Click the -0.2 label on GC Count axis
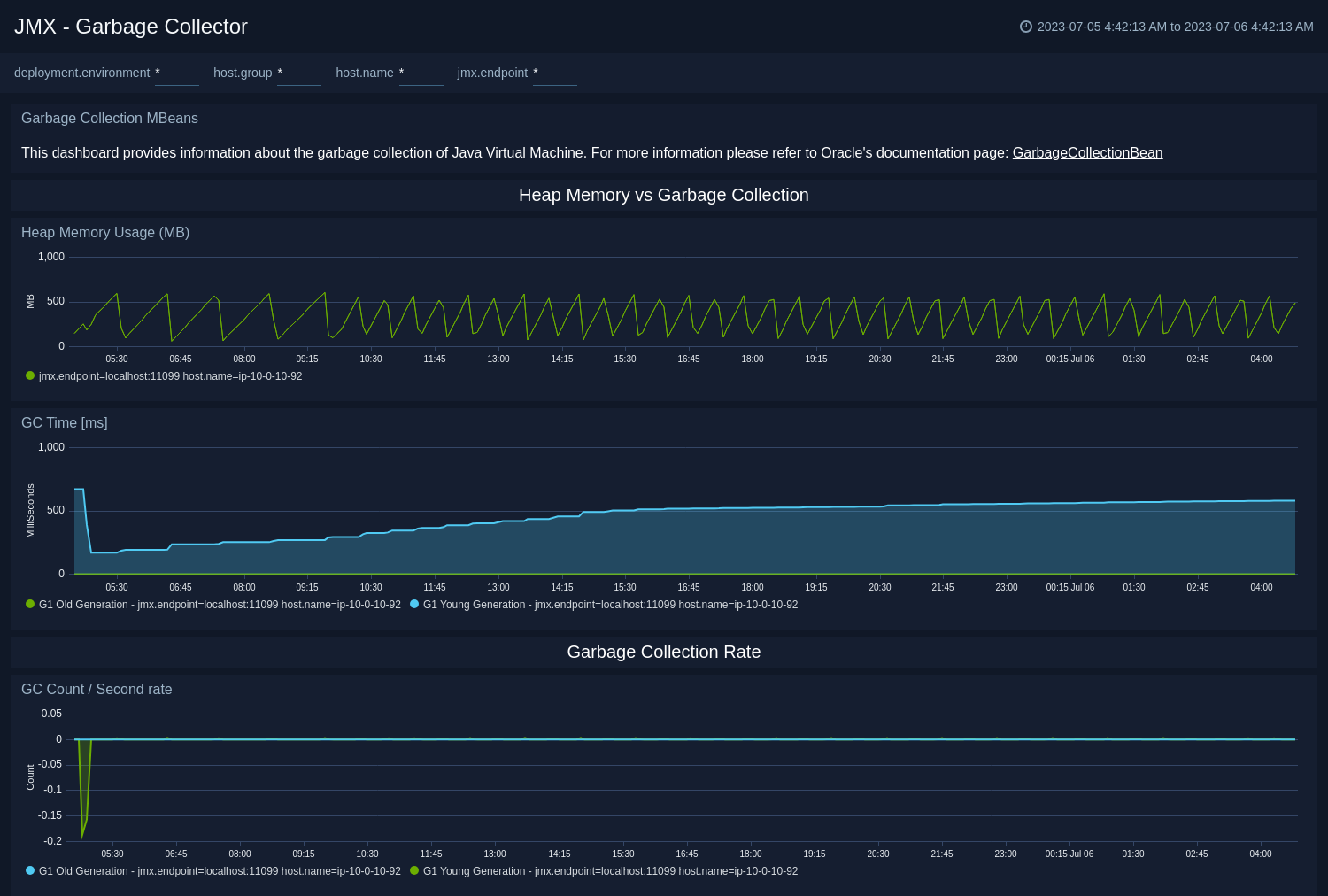 (x=53, y=842)
